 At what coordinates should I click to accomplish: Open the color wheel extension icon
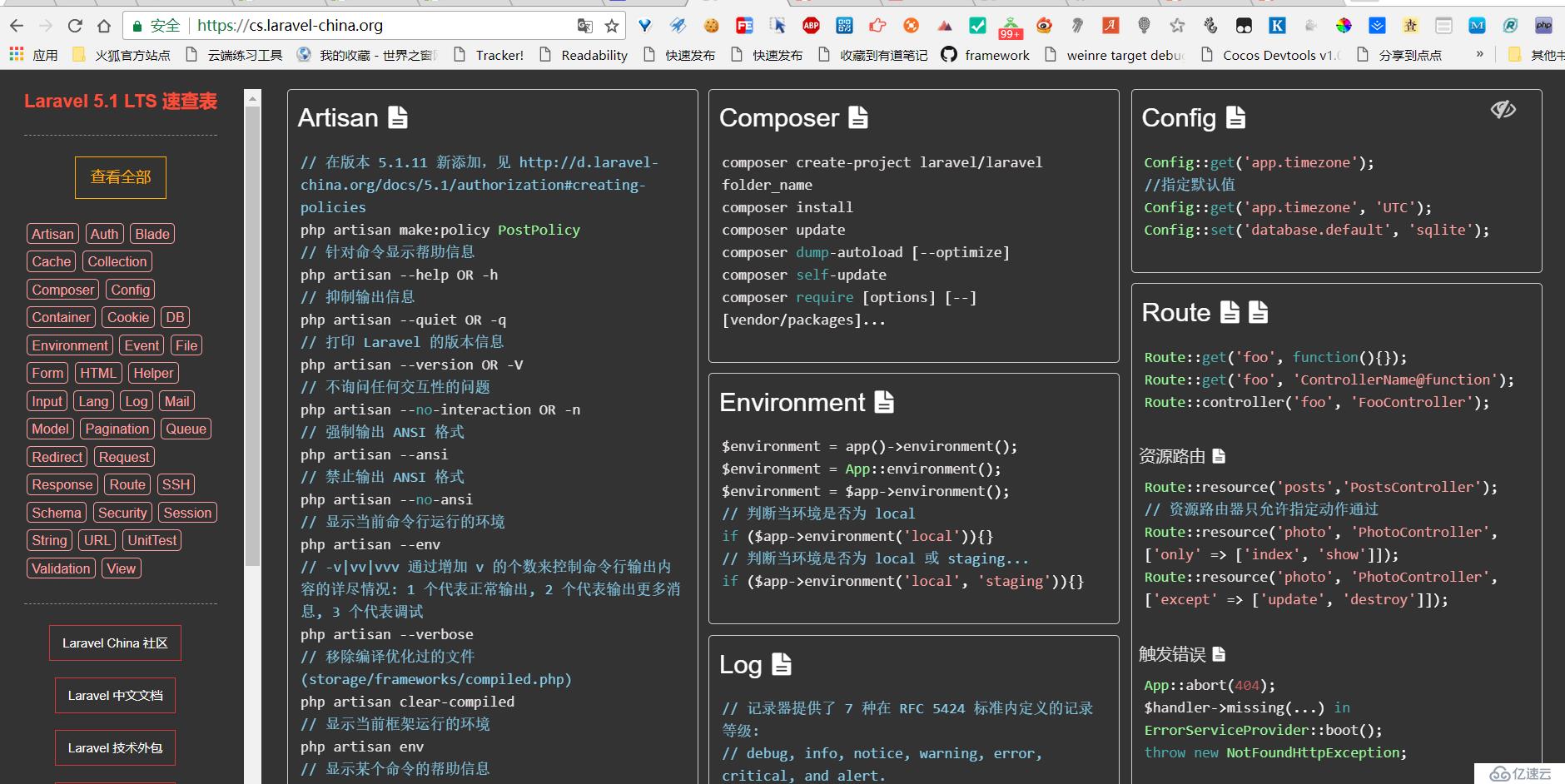pos(1344,26)
